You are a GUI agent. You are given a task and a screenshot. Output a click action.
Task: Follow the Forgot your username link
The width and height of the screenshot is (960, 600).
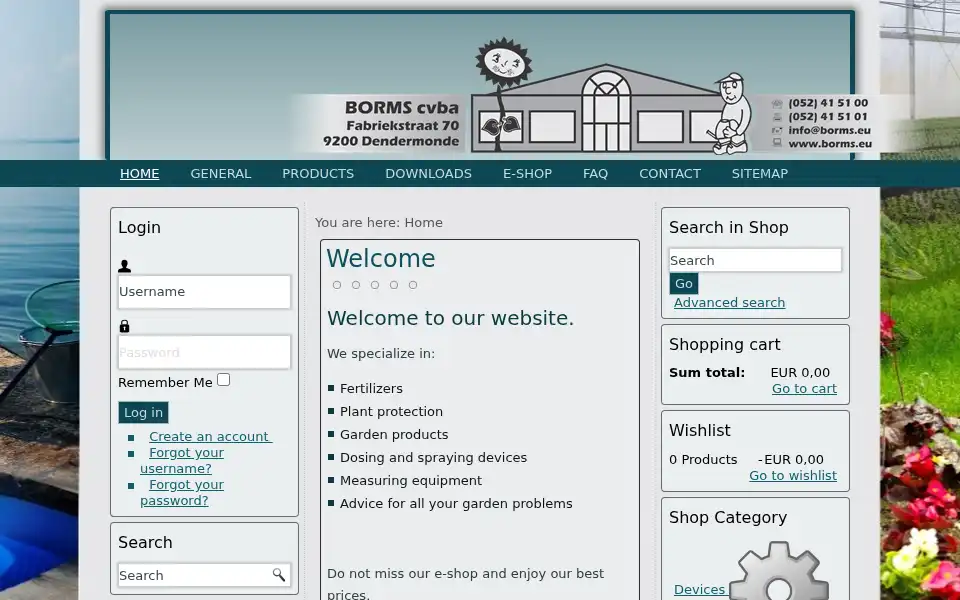[182, 460]
